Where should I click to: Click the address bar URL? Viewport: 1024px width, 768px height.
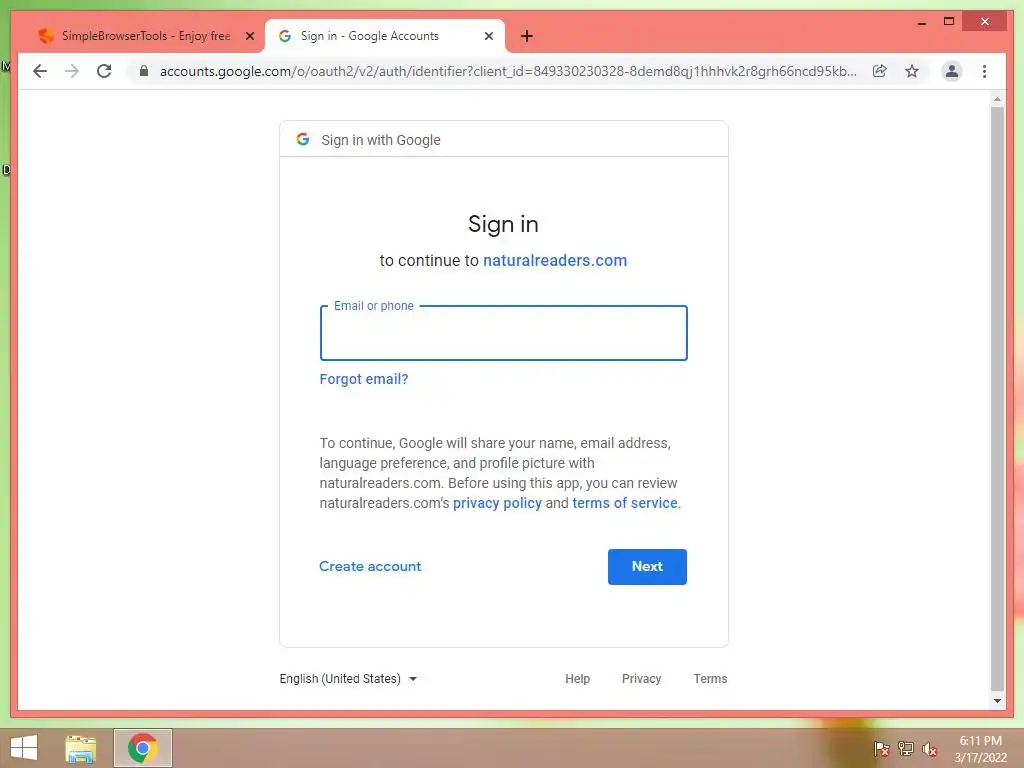pyautogui.click(x=508, y=71)
